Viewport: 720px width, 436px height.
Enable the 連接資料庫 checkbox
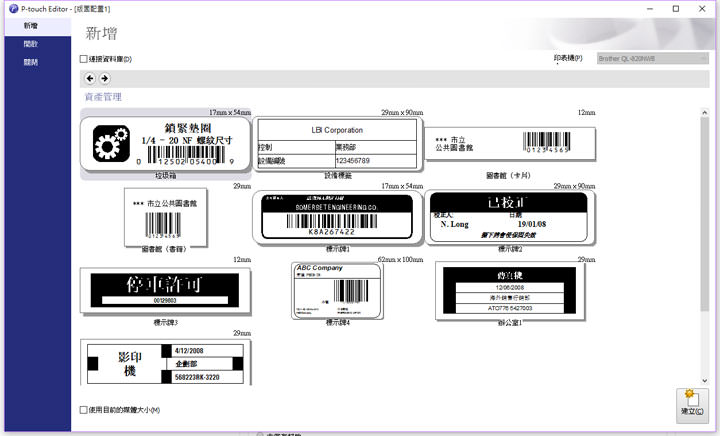point(84,59)
